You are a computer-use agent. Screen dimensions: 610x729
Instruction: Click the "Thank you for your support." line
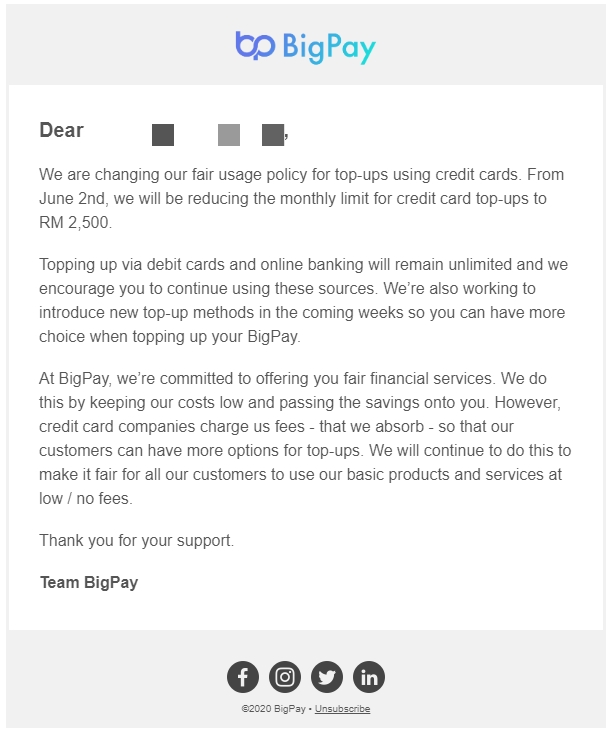(x=137, y=540)
